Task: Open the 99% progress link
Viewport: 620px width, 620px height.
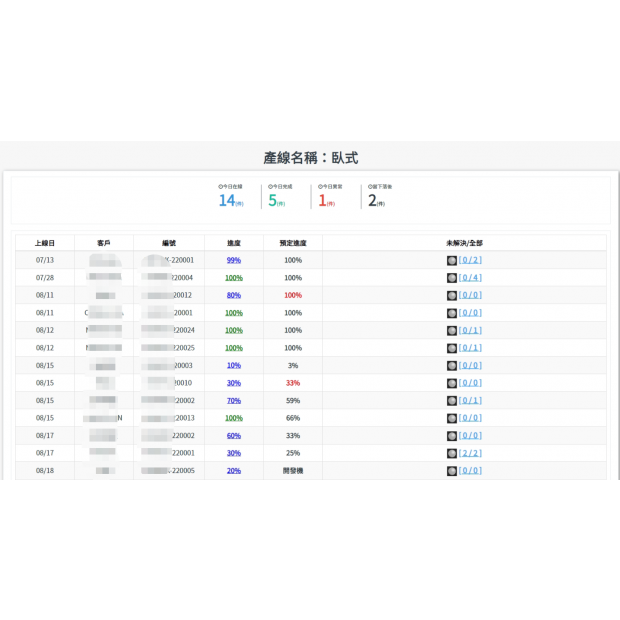Action: click(x=233, y=260)
